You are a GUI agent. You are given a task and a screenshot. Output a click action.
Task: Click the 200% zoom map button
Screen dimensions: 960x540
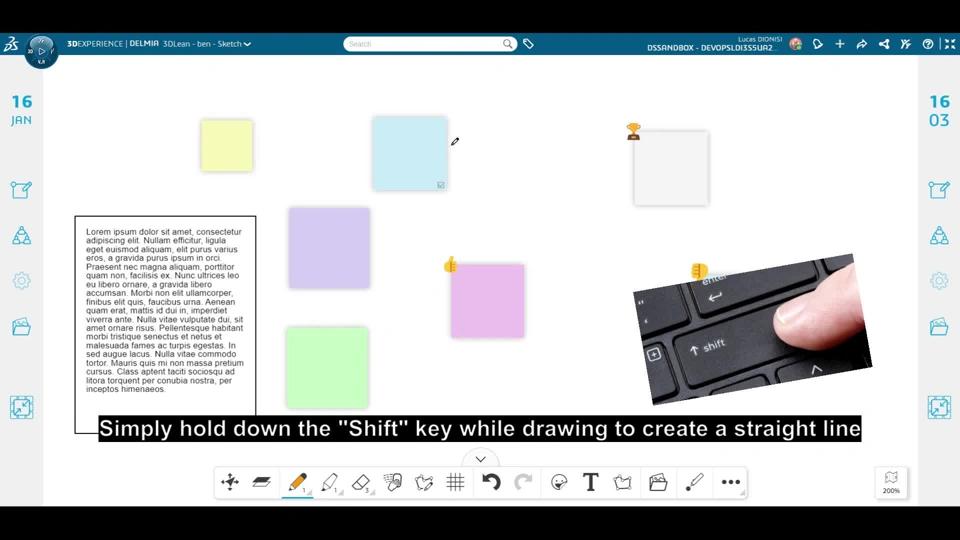pyautogui.click(x=891, y=482)
